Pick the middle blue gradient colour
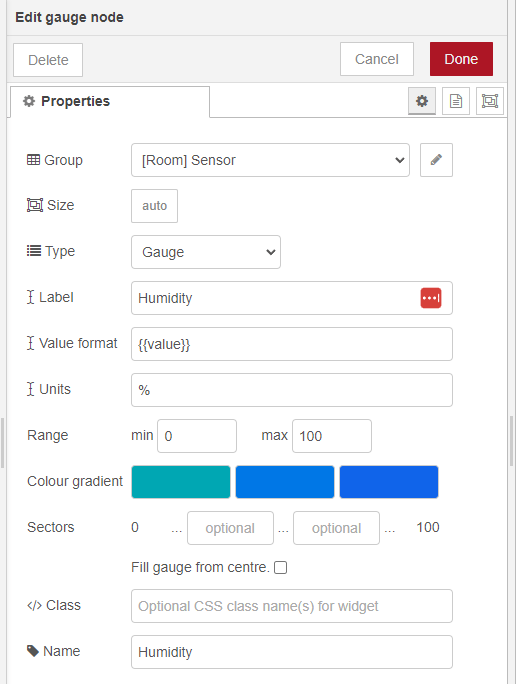The height and width of the screenshot is (684, 516). [285, 482]
